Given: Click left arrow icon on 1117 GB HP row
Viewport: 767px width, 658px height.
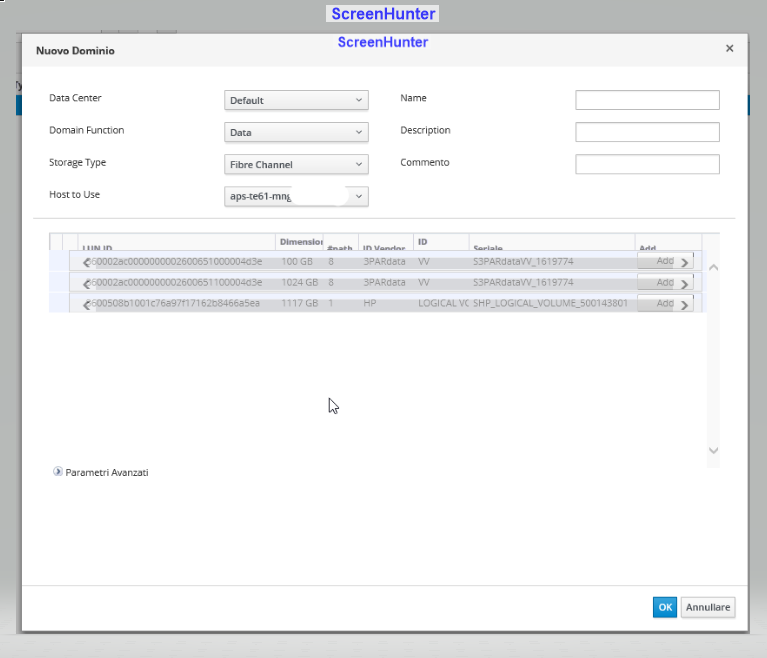Looking at the screenshot, I should pos(86,304).
